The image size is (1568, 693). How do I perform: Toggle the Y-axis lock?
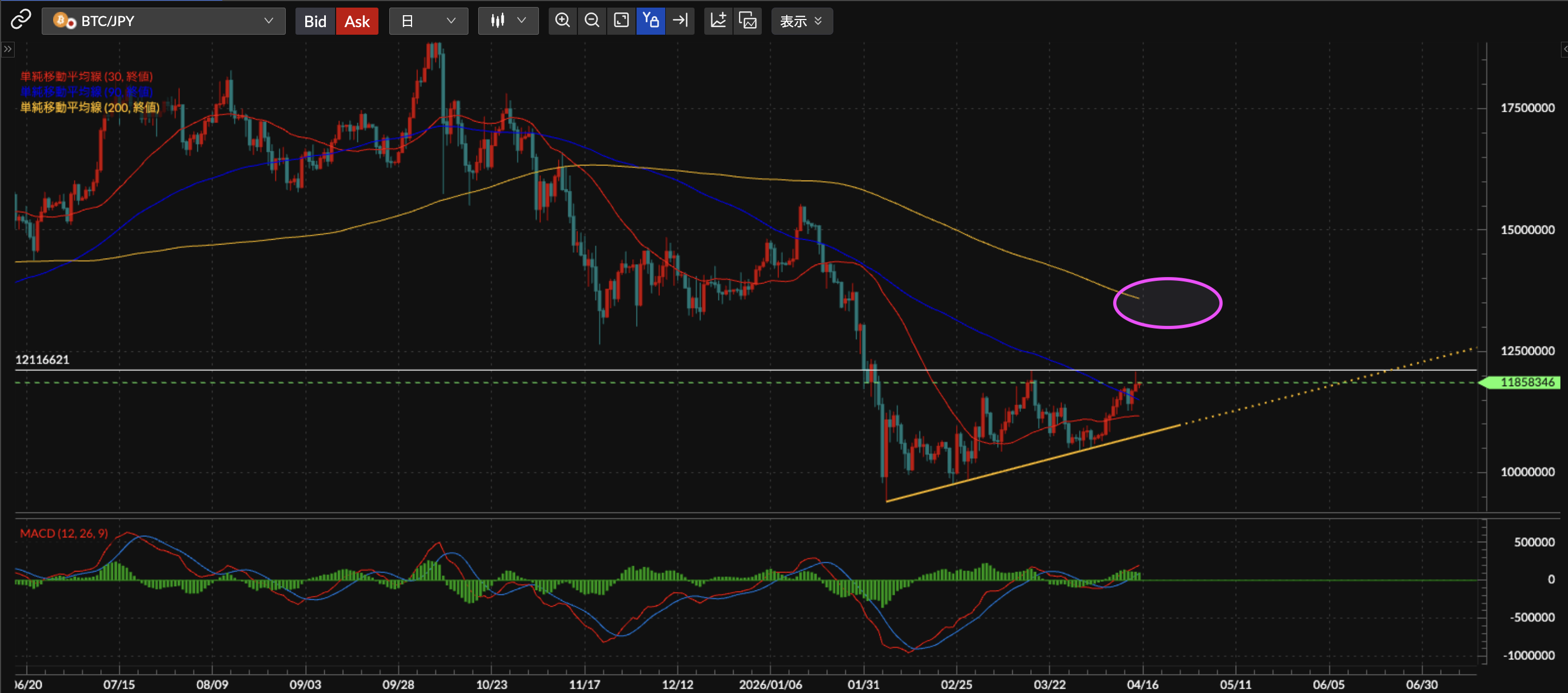[x=651, y=20]
